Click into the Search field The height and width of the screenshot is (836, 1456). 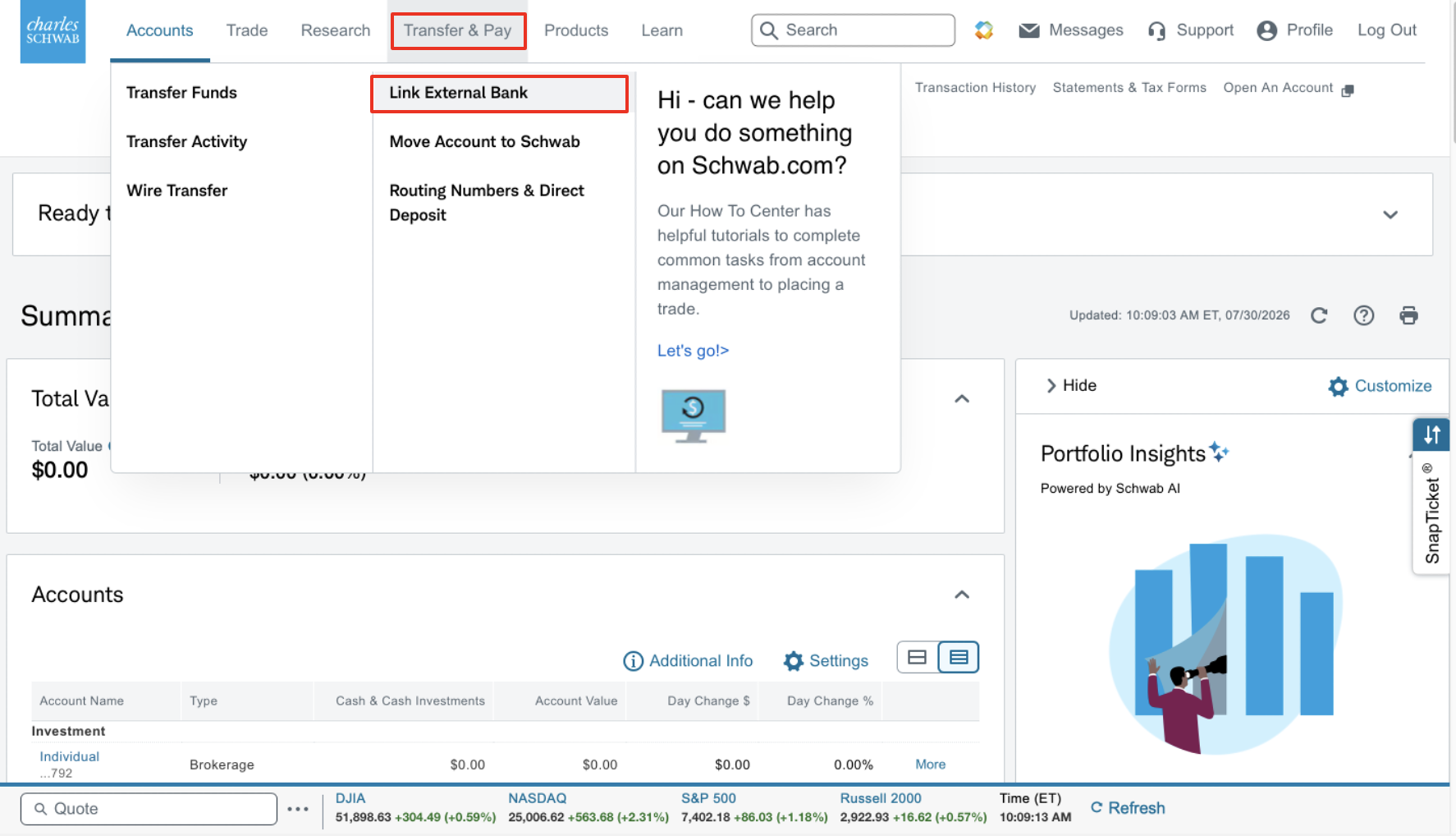pos(854,30)
